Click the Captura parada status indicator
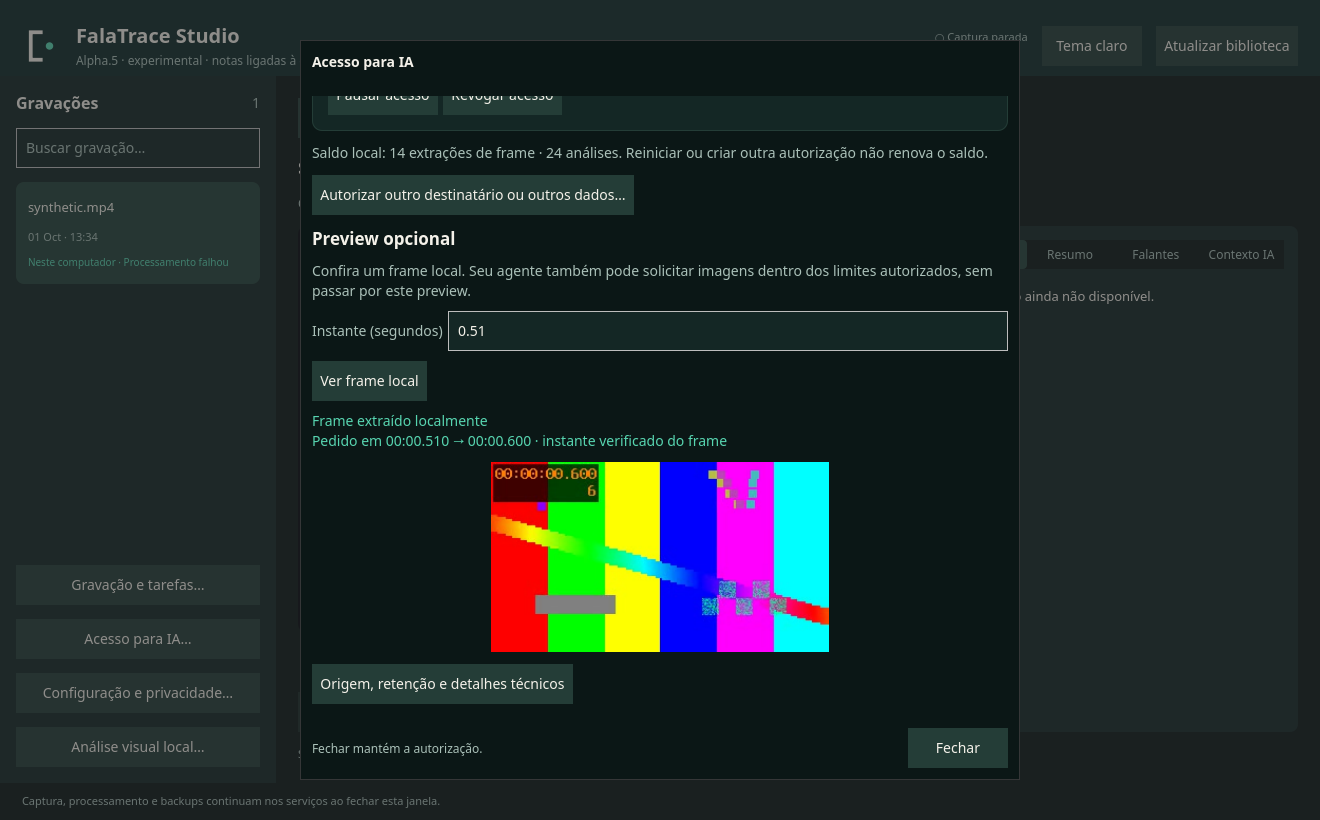This screenshot has width=1320, height=820. 981,38
